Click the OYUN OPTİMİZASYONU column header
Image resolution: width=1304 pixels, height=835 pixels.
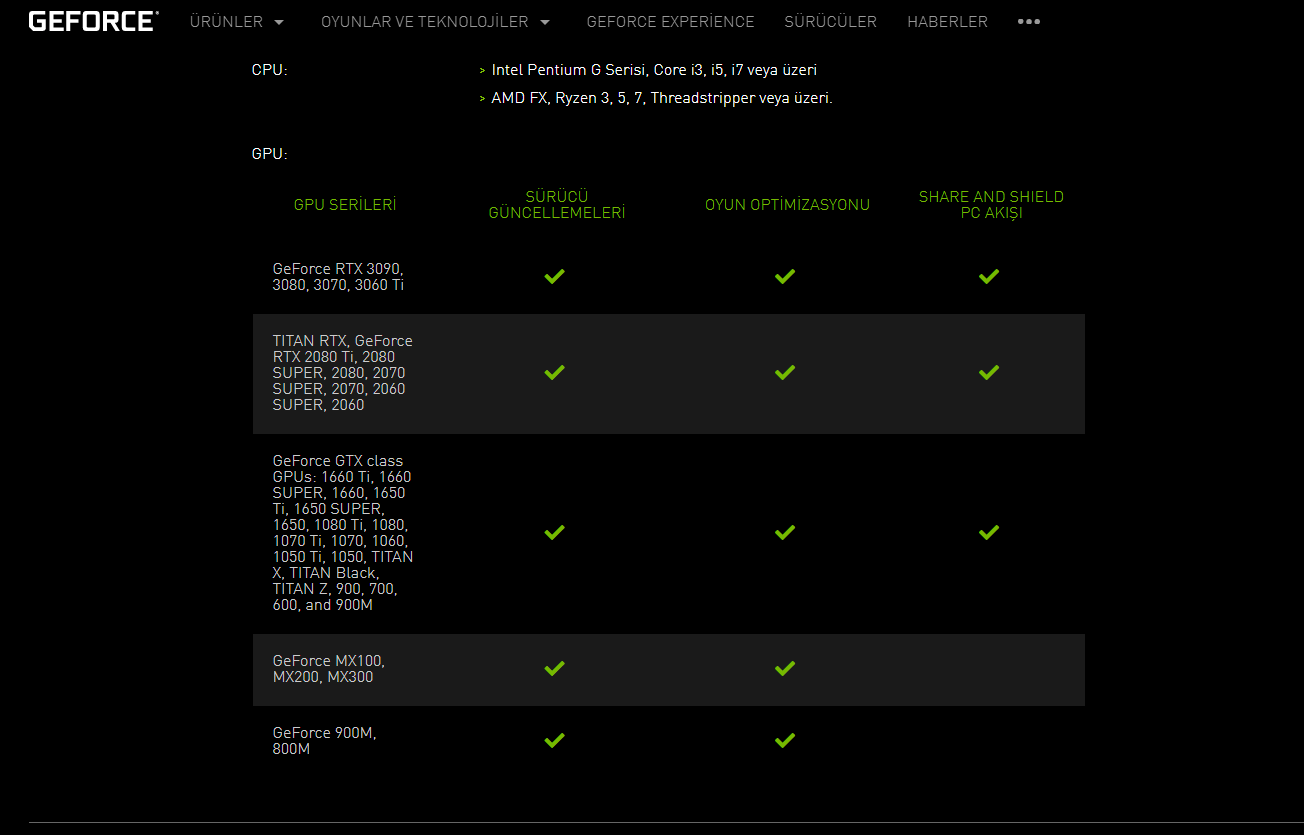tap(787, 205)
